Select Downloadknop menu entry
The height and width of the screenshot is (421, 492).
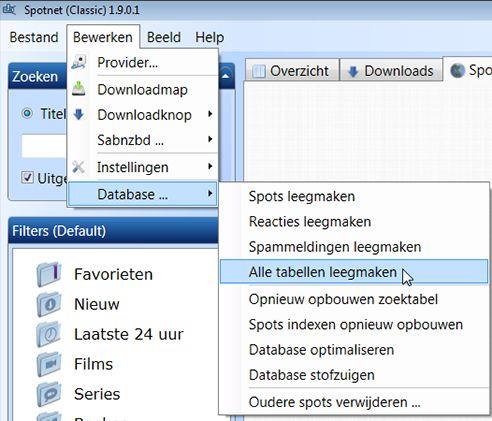pos(143,115)
